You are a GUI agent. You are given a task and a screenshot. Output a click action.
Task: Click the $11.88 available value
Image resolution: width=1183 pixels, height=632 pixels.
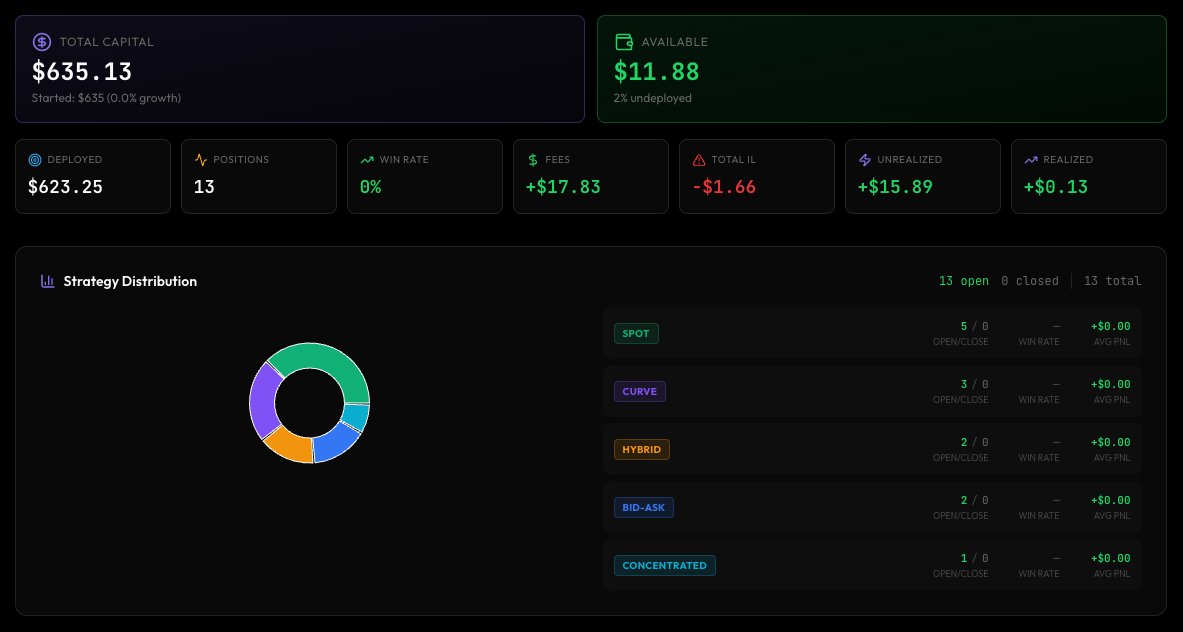656,72
